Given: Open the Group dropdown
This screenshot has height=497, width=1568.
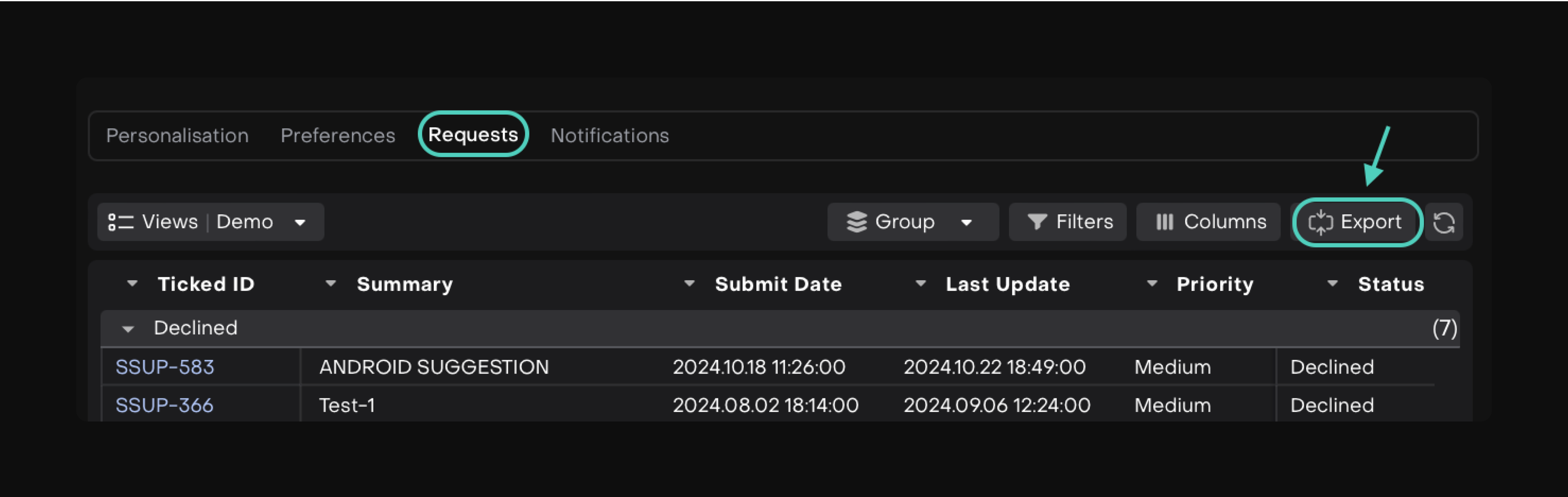Looking at the screenshot, I should tap(912, 222).
